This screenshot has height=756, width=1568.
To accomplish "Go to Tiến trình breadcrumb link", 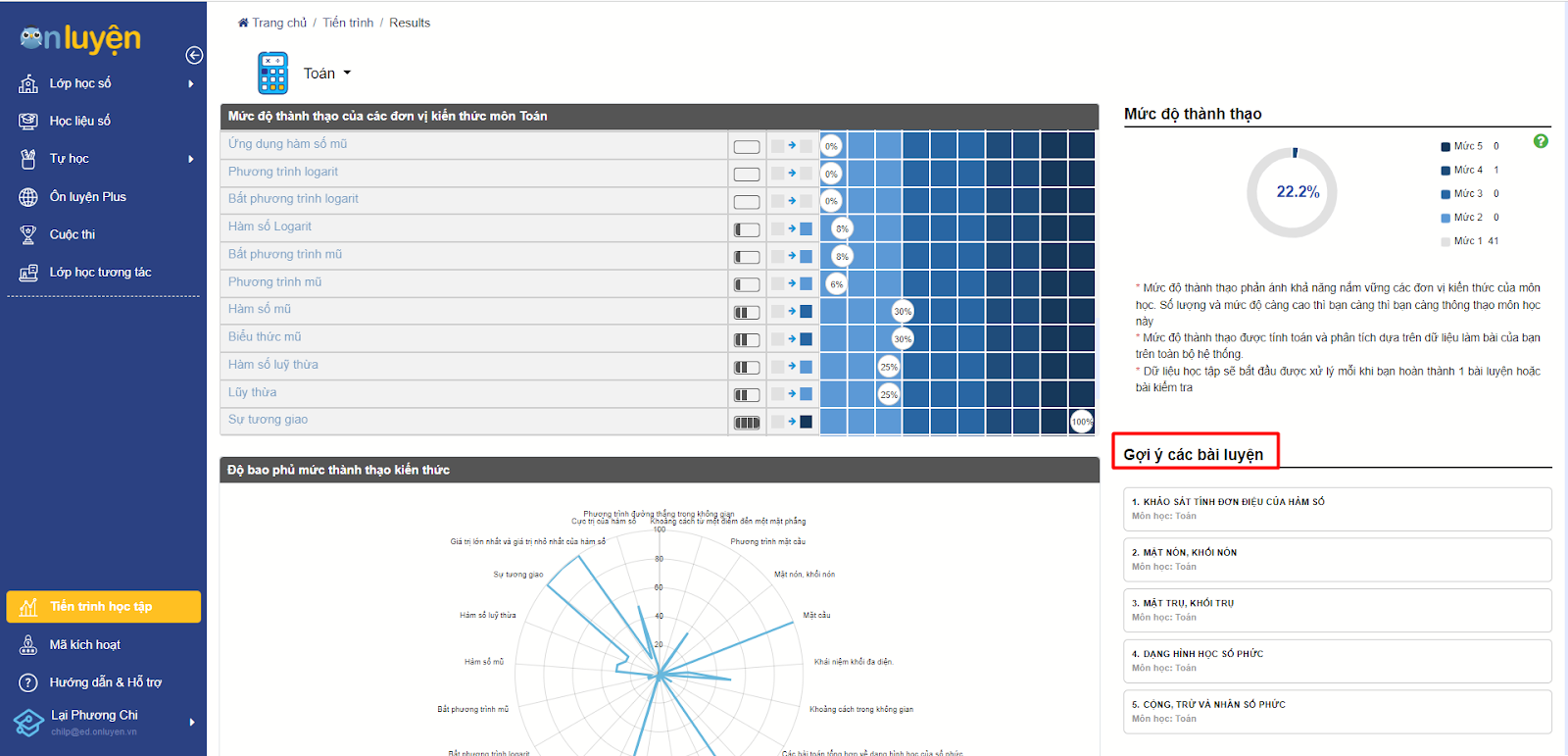I will [x=348, y=23].
